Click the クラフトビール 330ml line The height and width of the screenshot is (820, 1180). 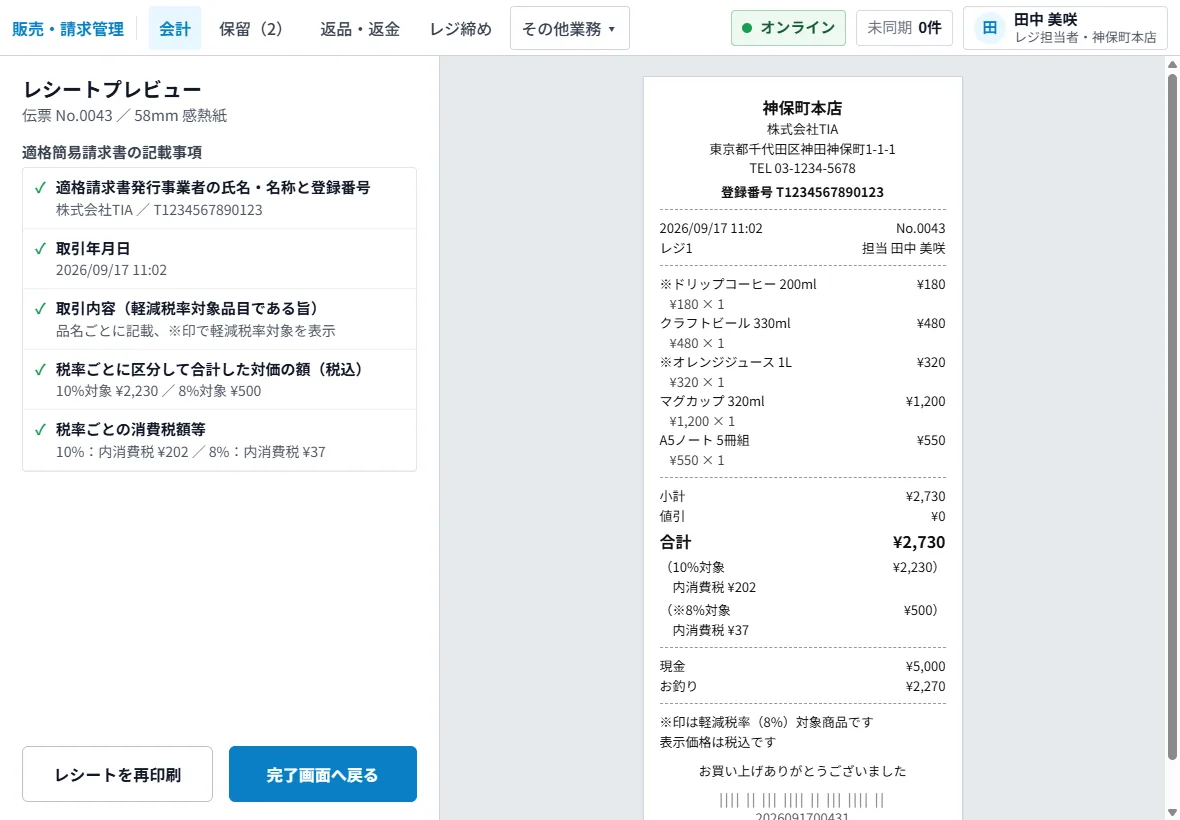(x=802, y=323)
